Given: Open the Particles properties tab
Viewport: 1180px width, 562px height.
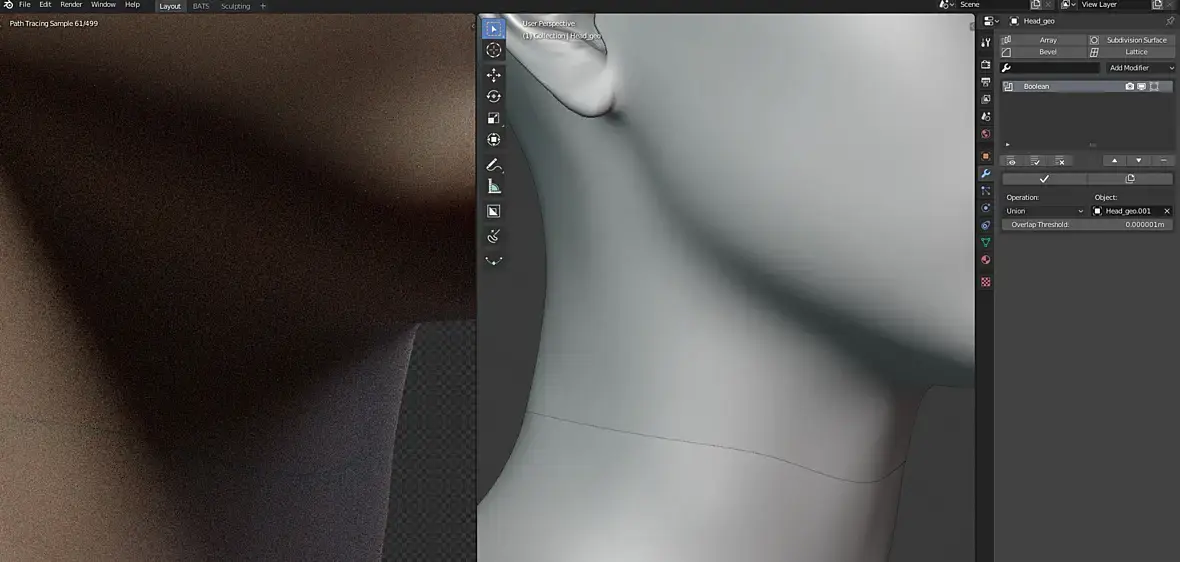Looking at the screenshot, I should coord(986,190).
